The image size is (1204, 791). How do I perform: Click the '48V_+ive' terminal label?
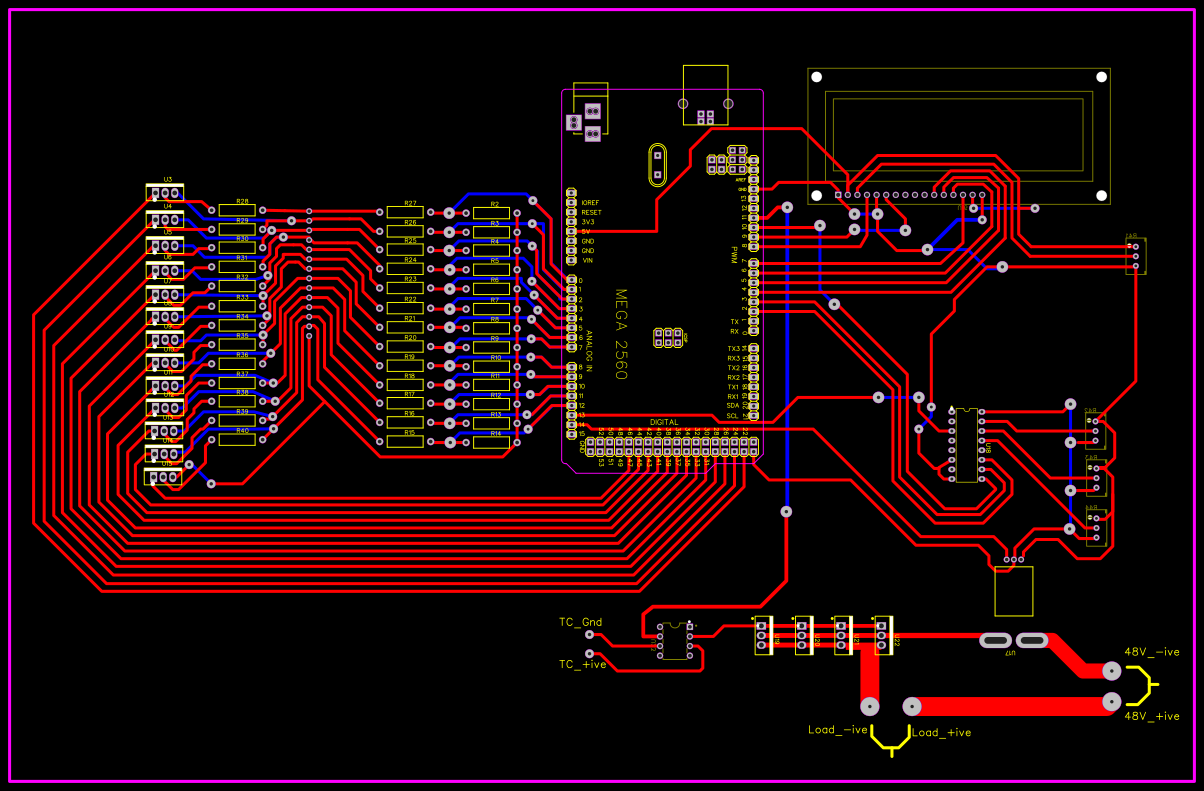(1153, 716)
